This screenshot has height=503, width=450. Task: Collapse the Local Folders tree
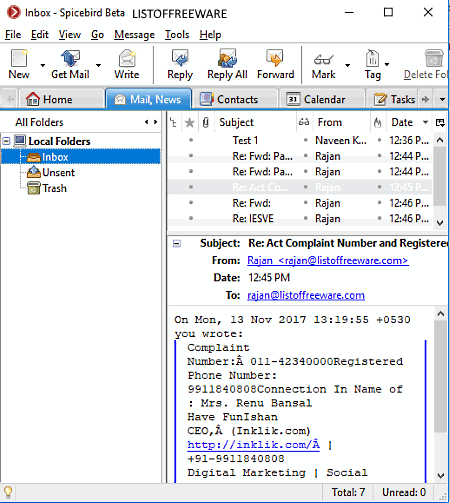pos(6,141)
